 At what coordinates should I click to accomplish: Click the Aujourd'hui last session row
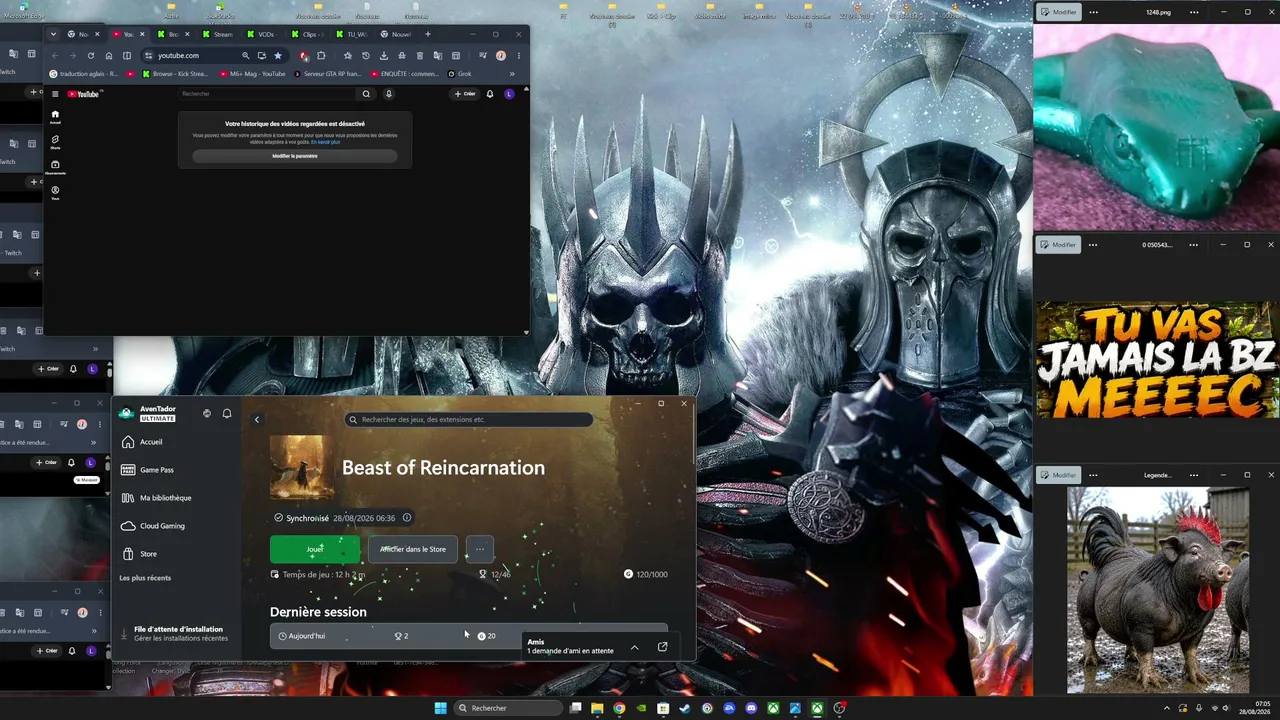(469, 636)
